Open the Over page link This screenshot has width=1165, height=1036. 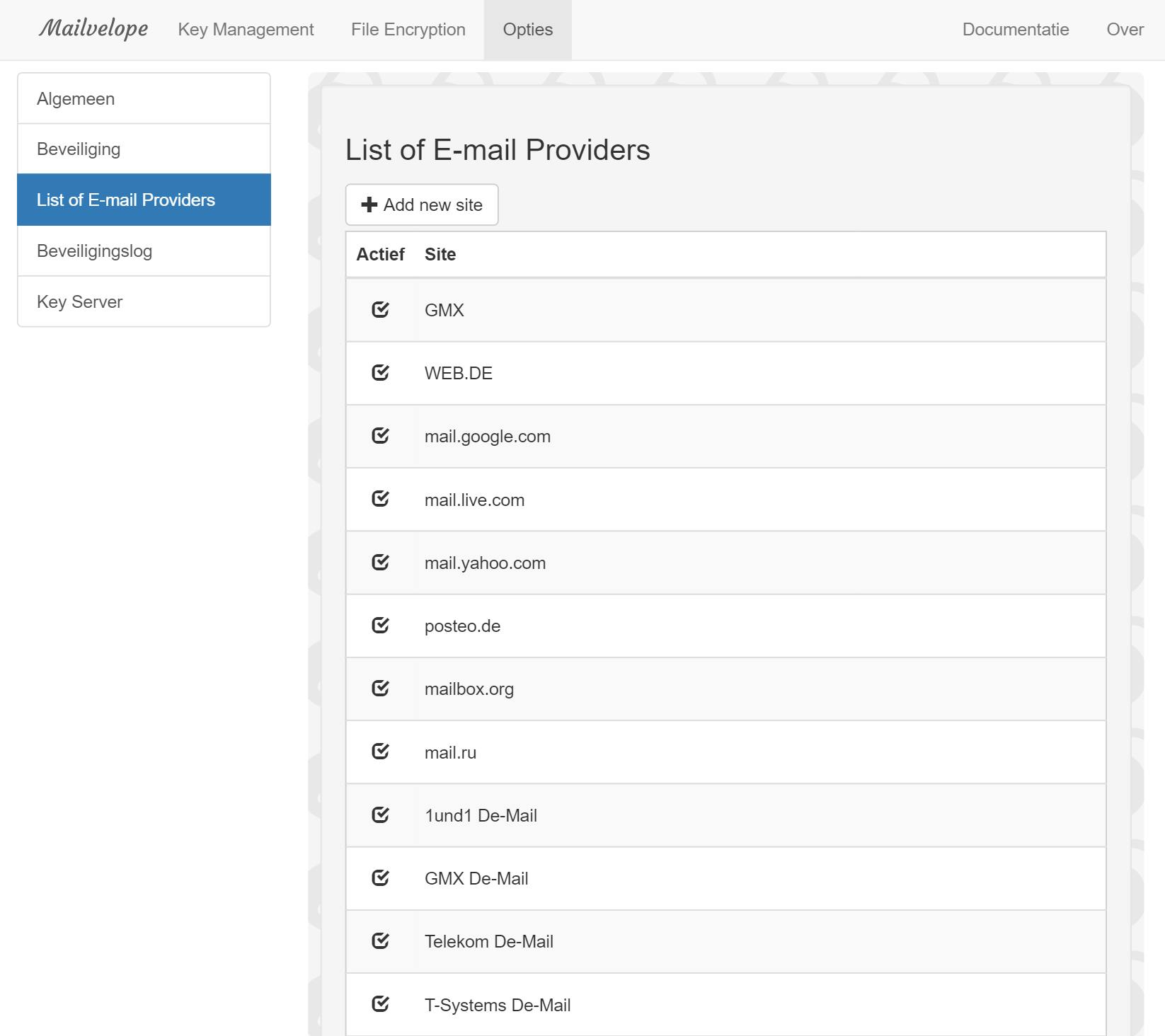[x=1125, y=30]
